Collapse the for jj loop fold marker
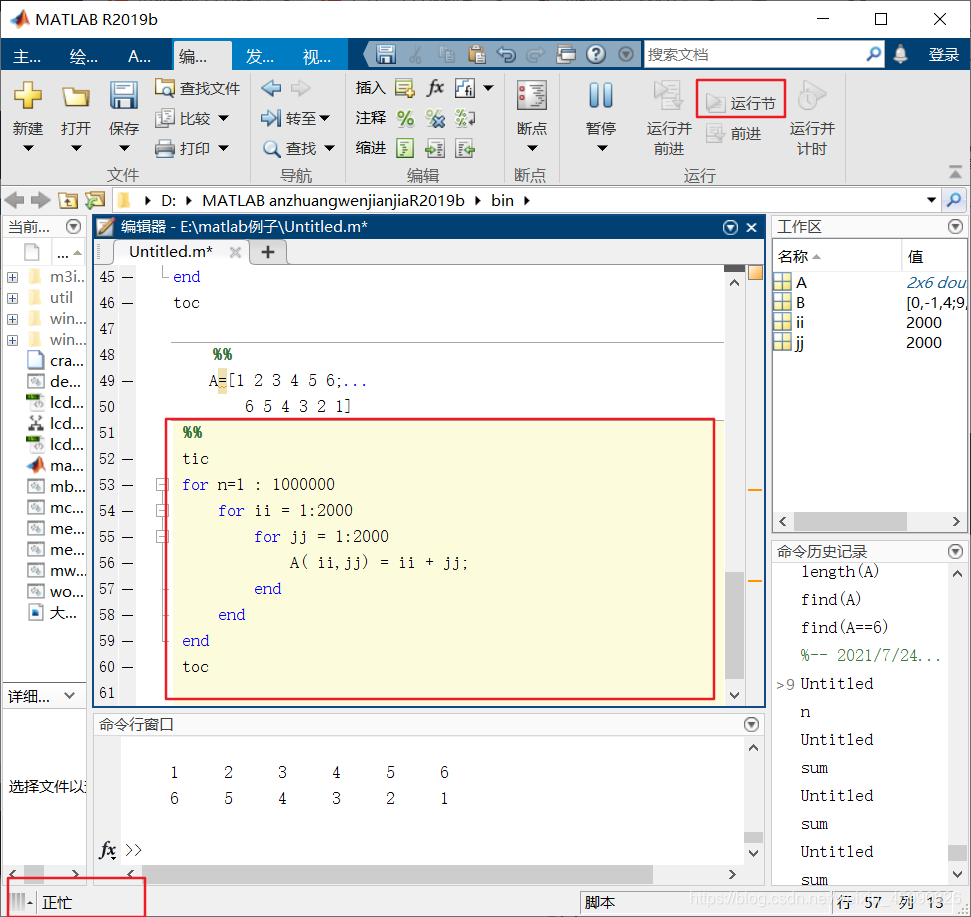The height and width of the screenshot is (917, 971). coord(162,537)
